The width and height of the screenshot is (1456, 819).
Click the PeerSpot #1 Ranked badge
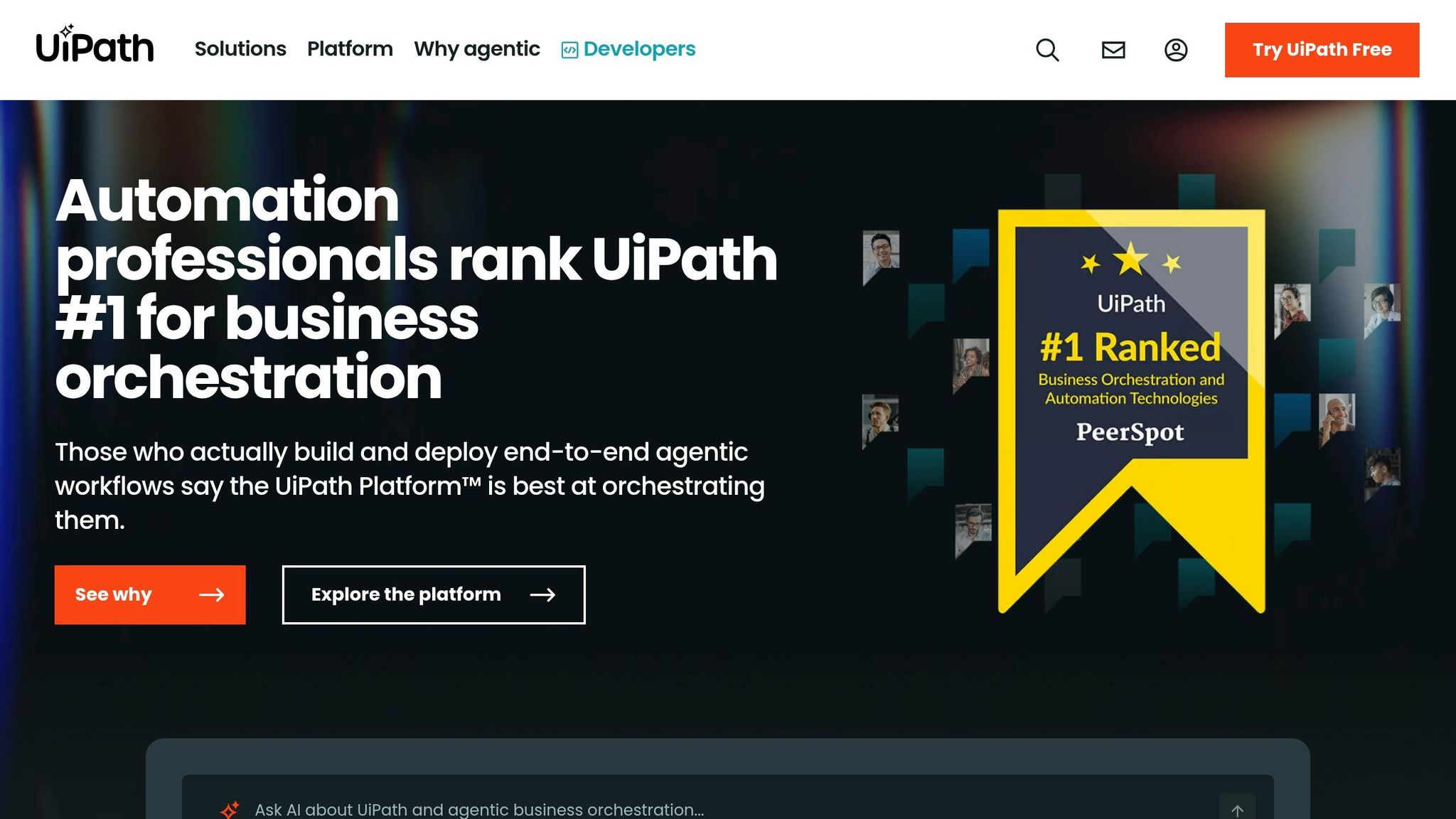point(1131,410)
